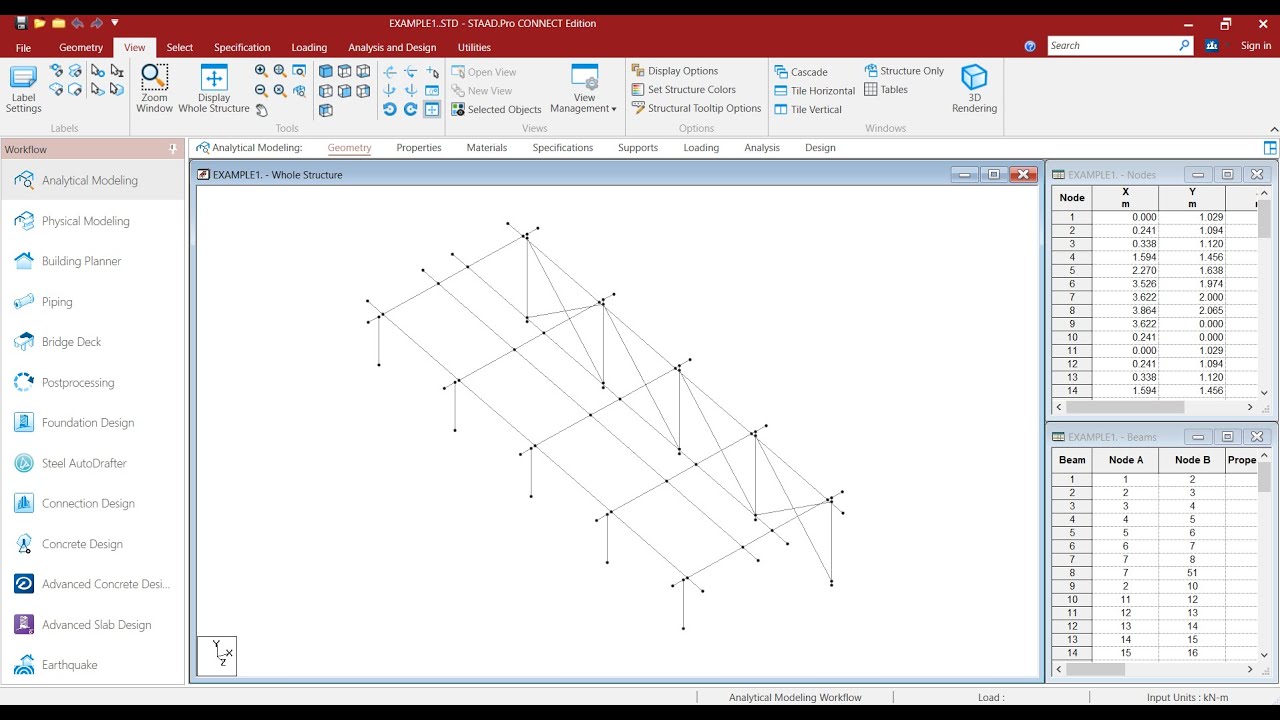Click Display Whole Structure
This screenshot has width=1280, height=720.
[x=214, y=89]
